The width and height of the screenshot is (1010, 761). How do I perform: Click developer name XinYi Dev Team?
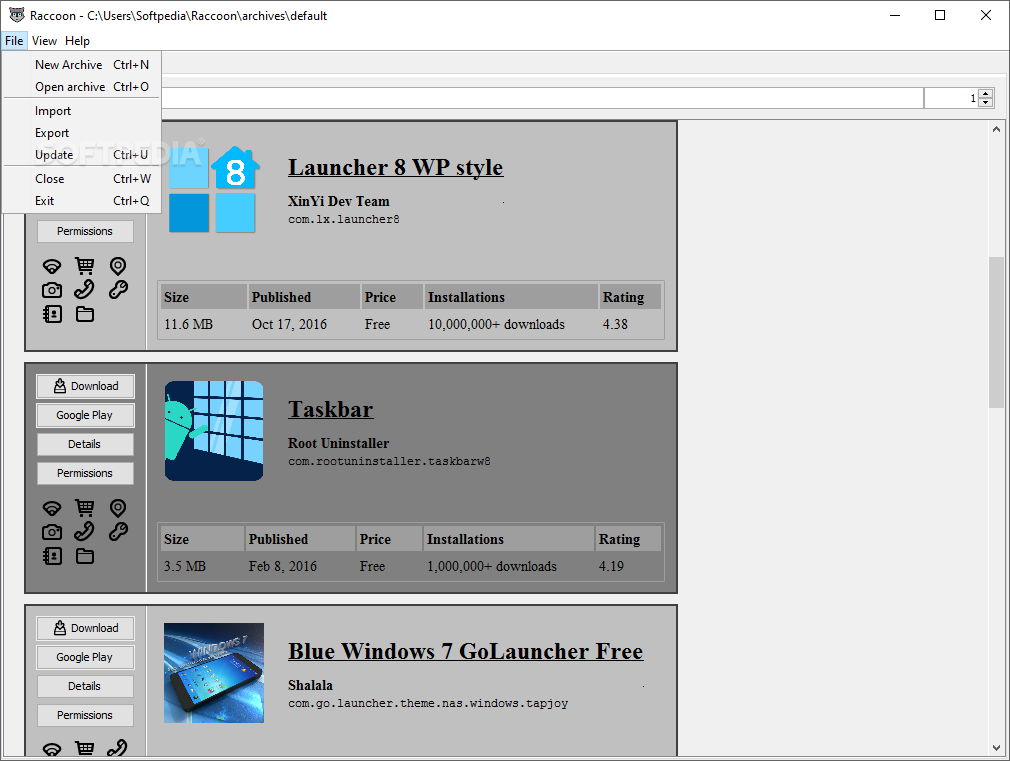click(x=339, y=201)
